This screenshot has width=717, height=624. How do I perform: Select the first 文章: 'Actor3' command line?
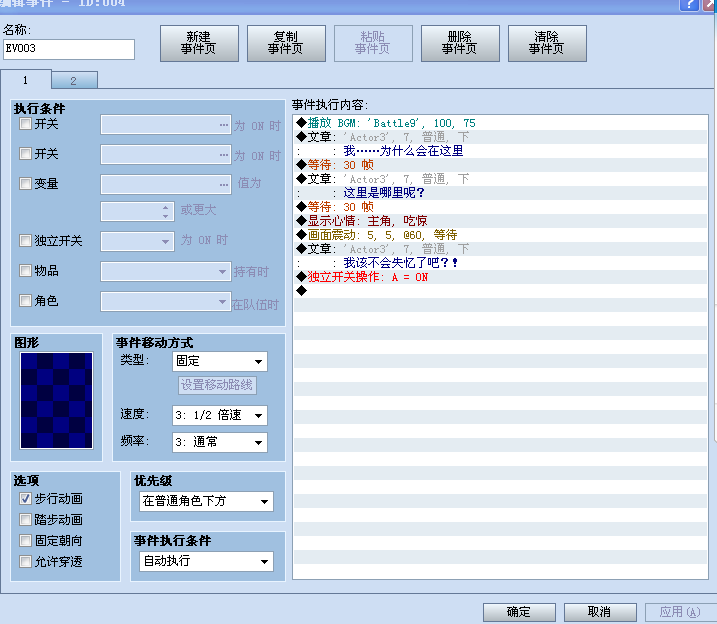click(x=500, y=137)
